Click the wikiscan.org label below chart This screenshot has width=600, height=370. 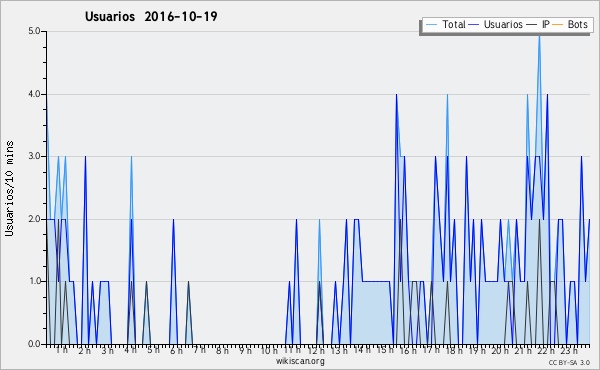[x=300, y=361]
